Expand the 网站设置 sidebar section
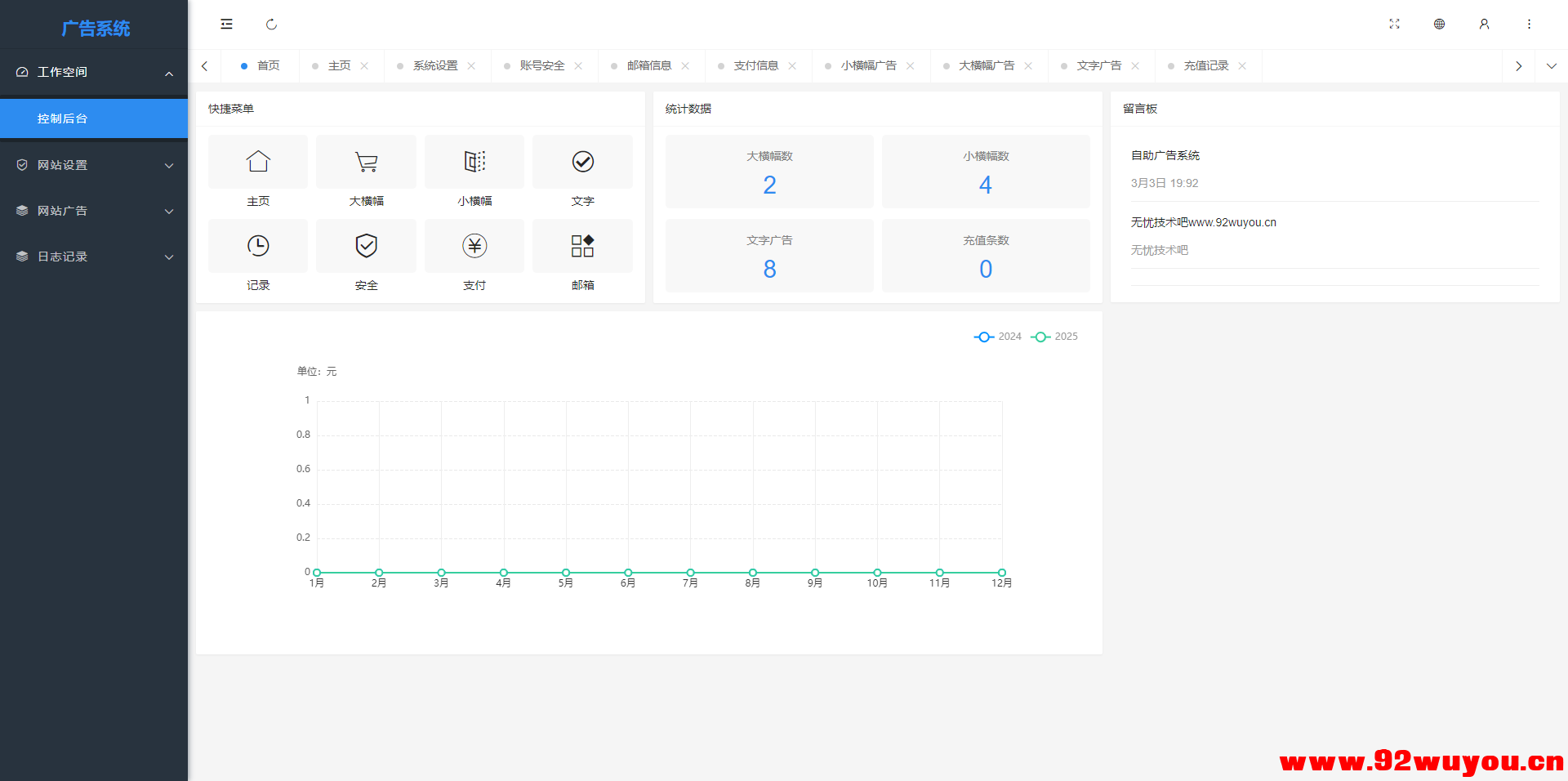 (94, 164)
